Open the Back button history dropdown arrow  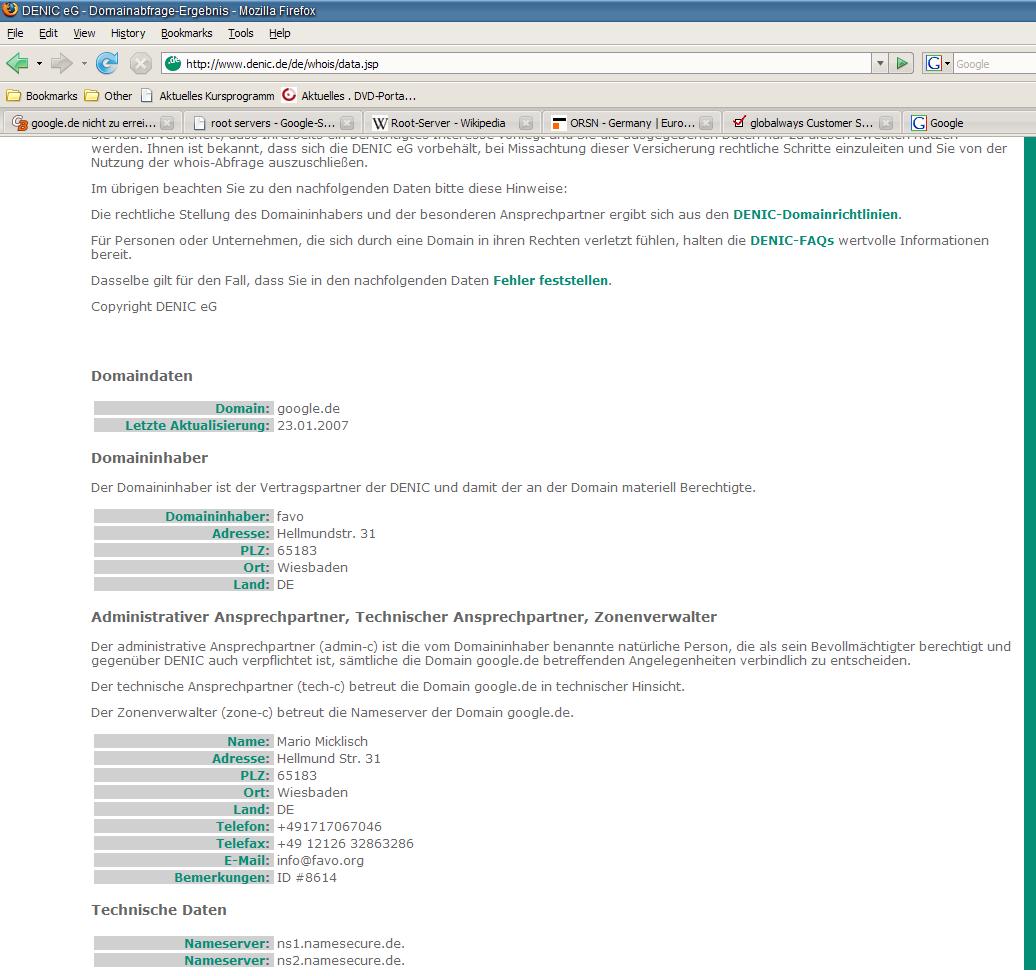coord(40,64)
